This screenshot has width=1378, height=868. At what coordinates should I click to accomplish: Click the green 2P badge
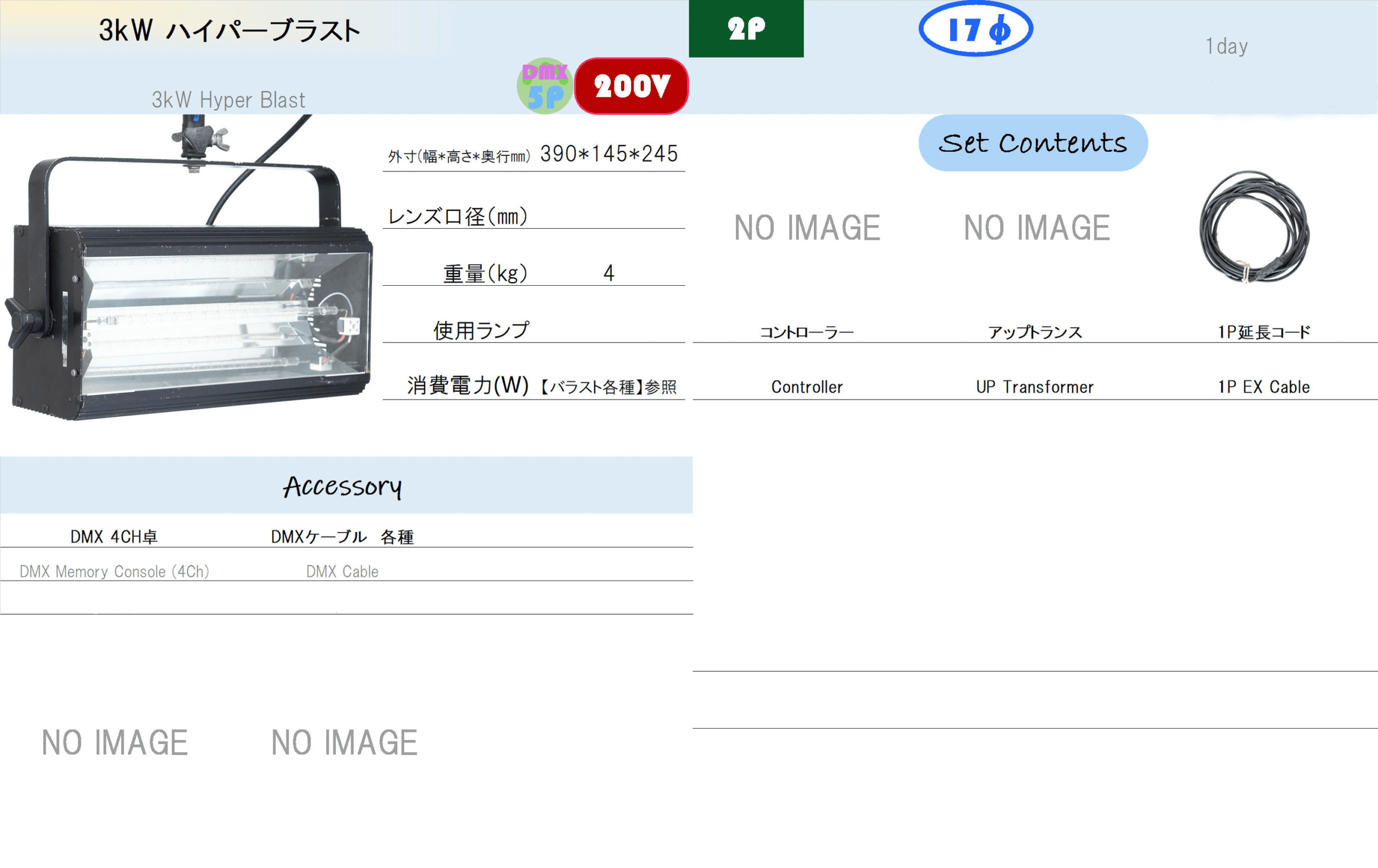pos(746,28)
